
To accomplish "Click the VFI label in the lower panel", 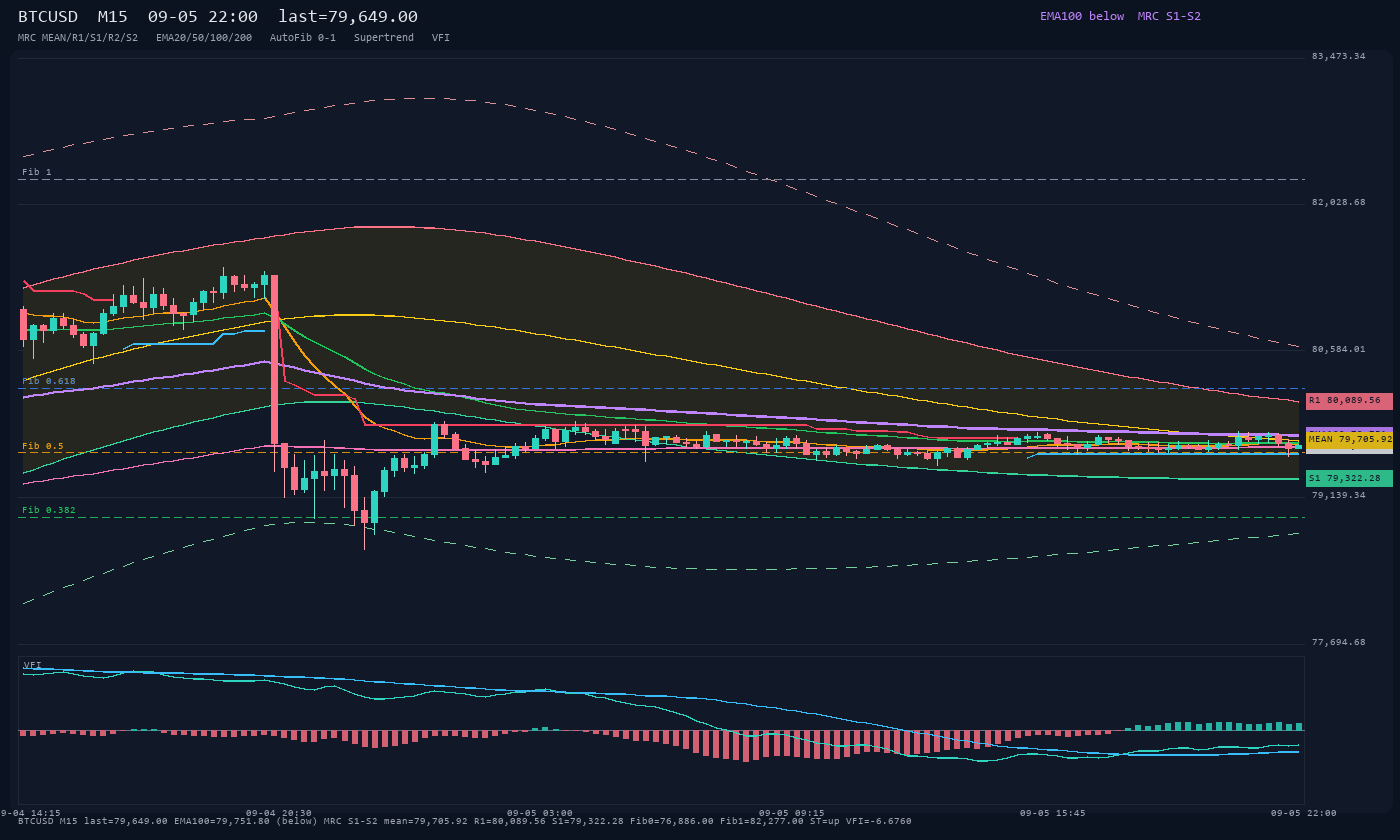I will tap(33, 665).
